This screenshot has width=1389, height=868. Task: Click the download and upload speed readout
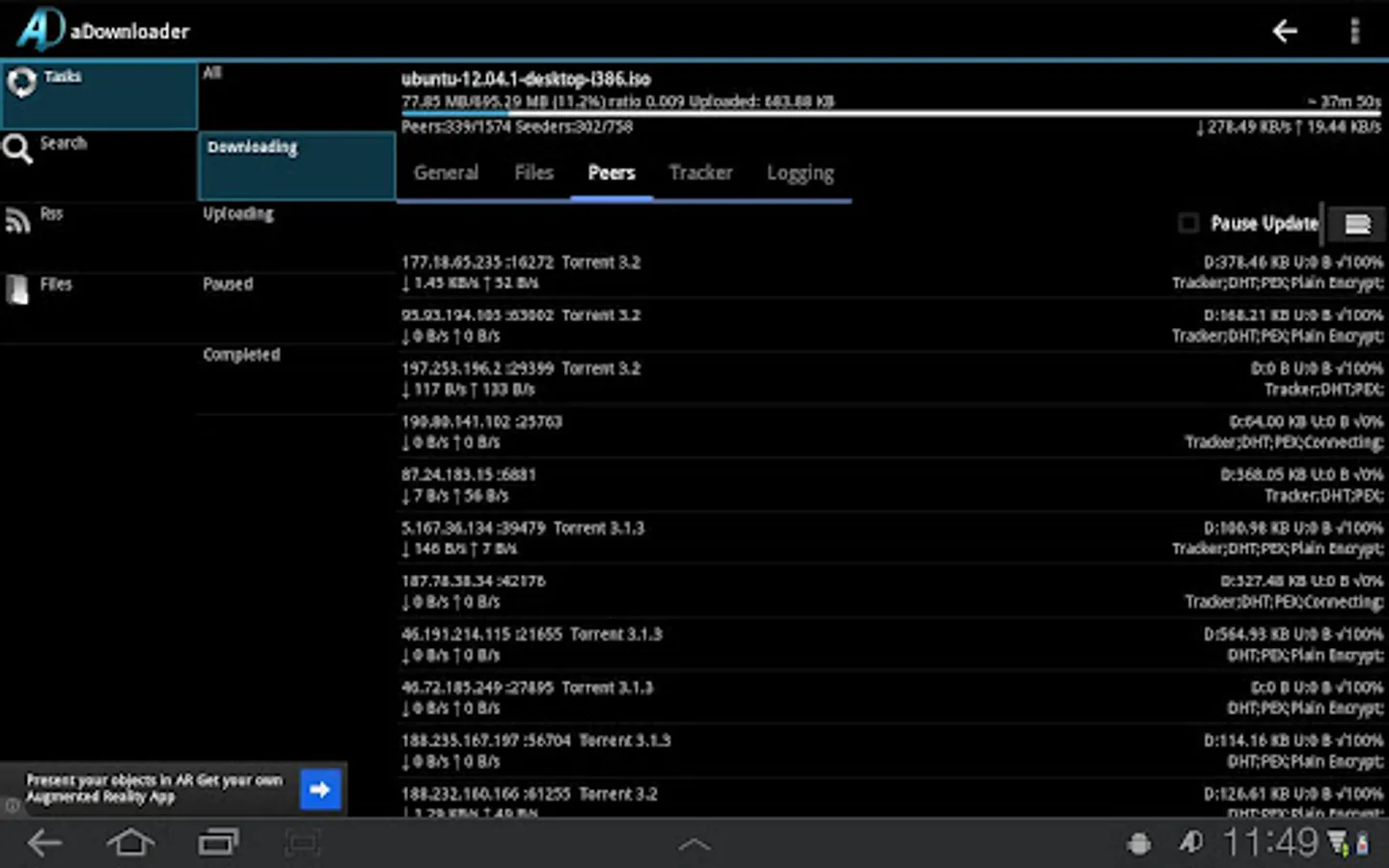point(1289,127)
